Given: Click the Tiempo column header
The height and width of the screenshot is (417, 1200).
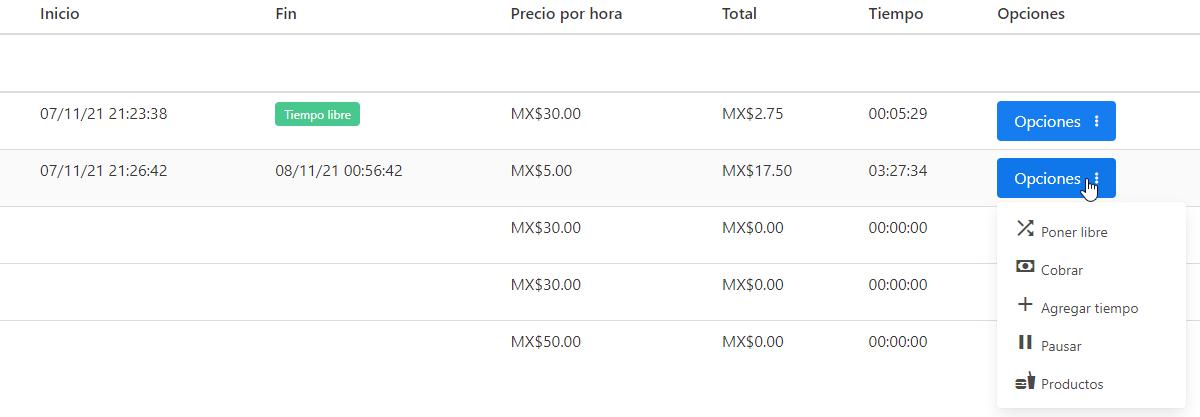Looking at the screenshot, I should coord(896,14).
